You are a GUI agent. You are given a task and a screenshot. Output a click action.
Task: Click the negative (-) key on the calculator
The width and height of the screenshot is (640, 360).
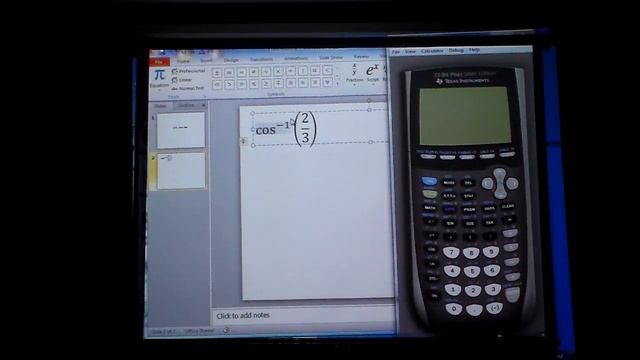point(494,308)
